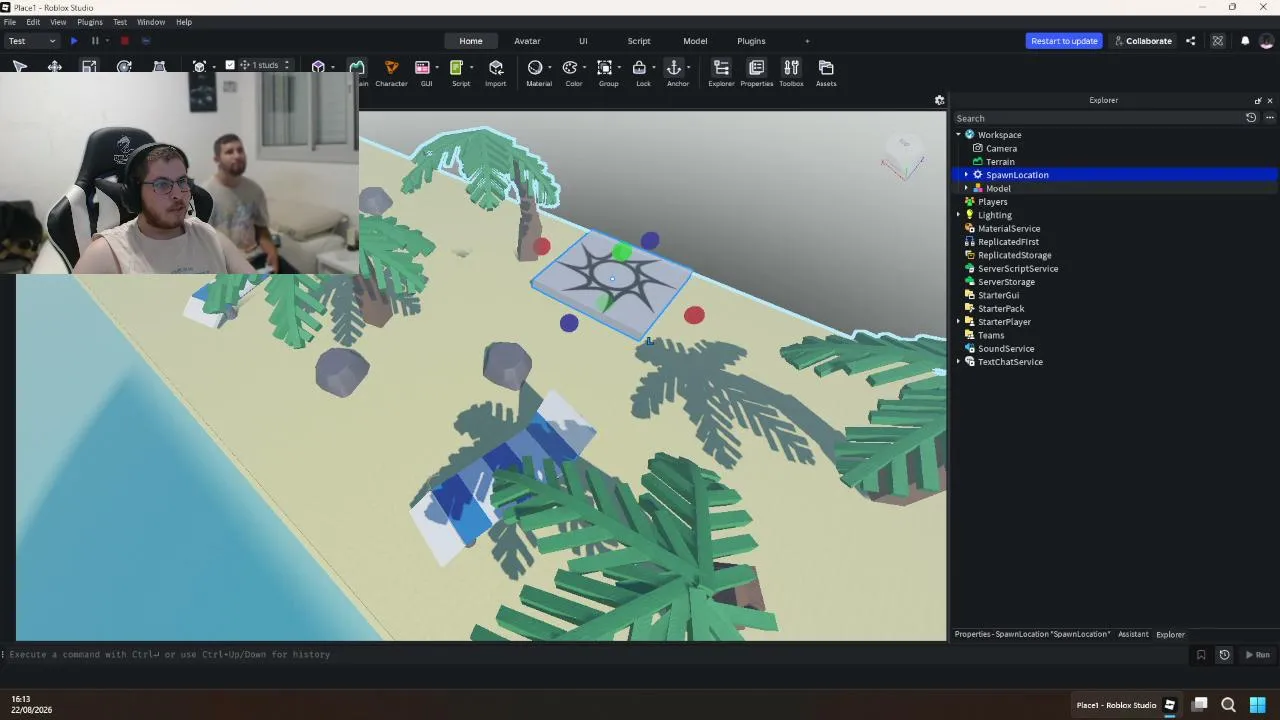Toggle the move snapping studs checkbox

click(x=230, y=65)
